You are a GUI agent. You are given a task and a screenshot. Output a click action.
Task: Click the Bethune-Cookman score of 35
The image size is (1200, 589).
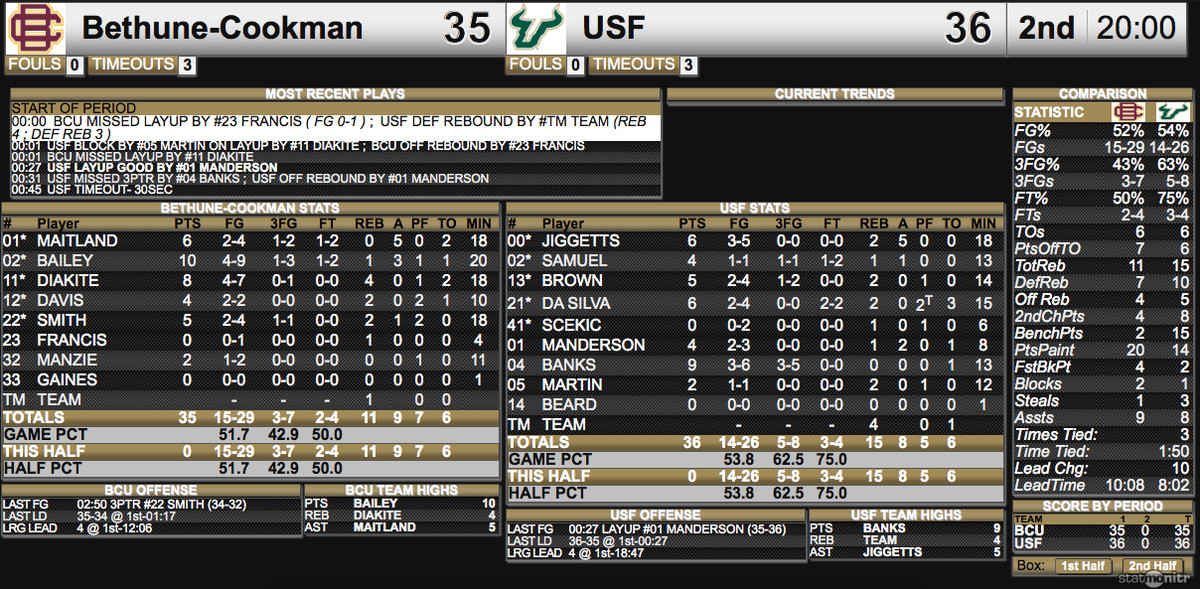pos(466,28)
